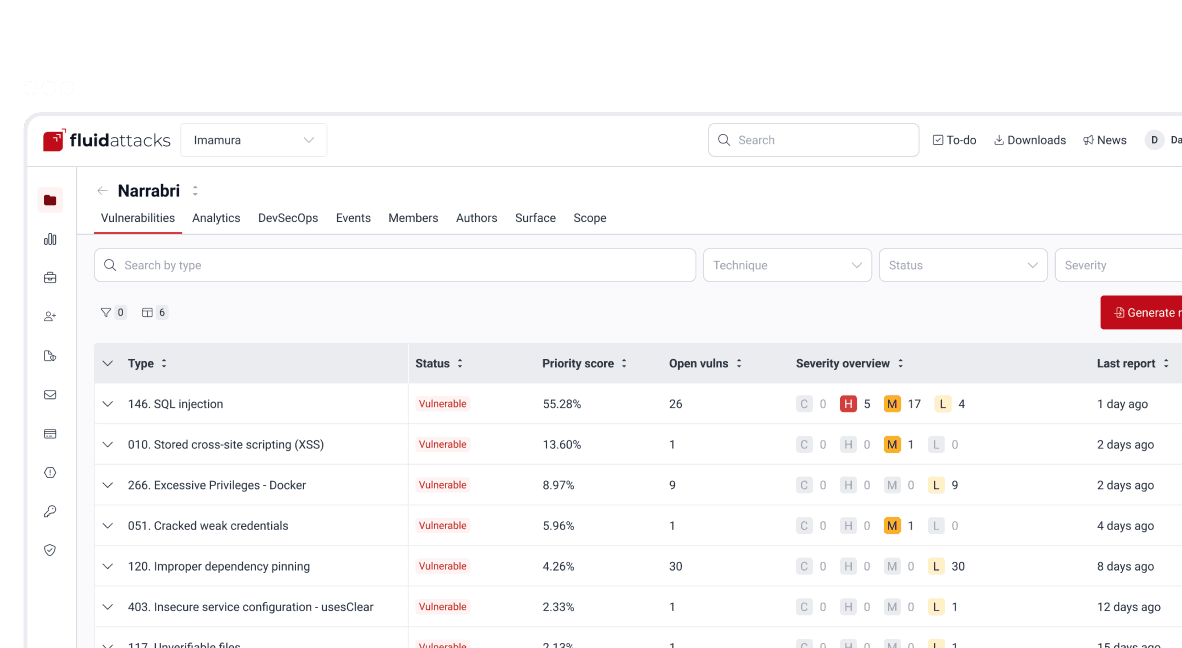Click the Low badge for Improper dependency pinning
1182x648 pixels.
coord(936,567)
